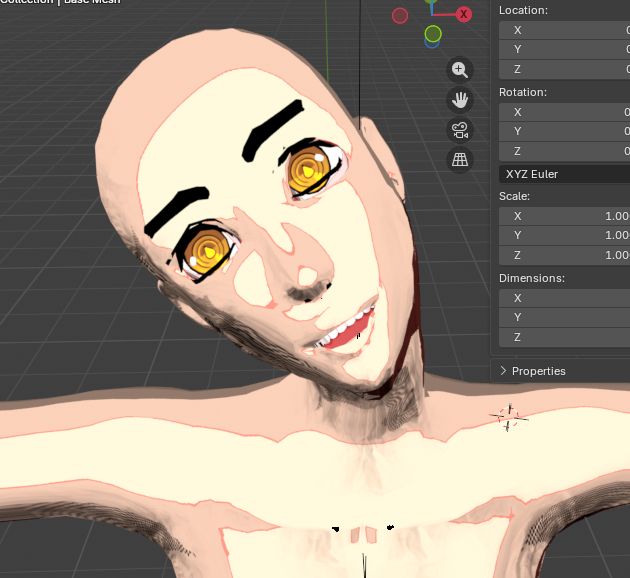The height and width of the screenshot is (578, 630).
Task: Click the Location X field
Action: point(565,30)
